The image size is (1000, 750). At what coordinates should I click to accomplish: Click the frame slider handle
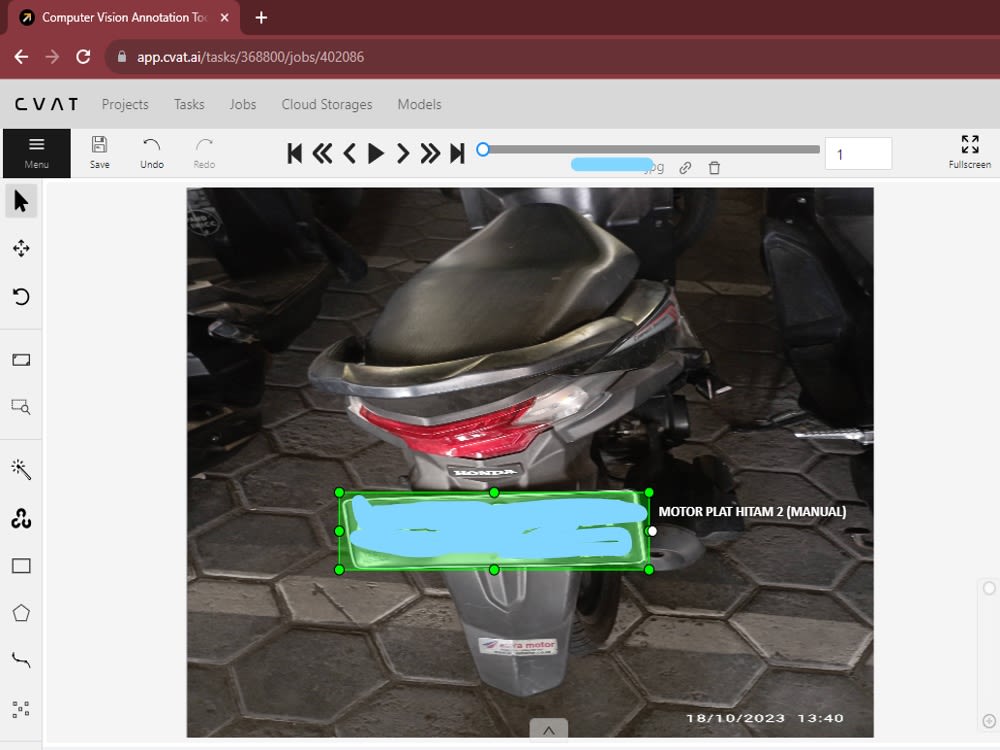(483, 149)
